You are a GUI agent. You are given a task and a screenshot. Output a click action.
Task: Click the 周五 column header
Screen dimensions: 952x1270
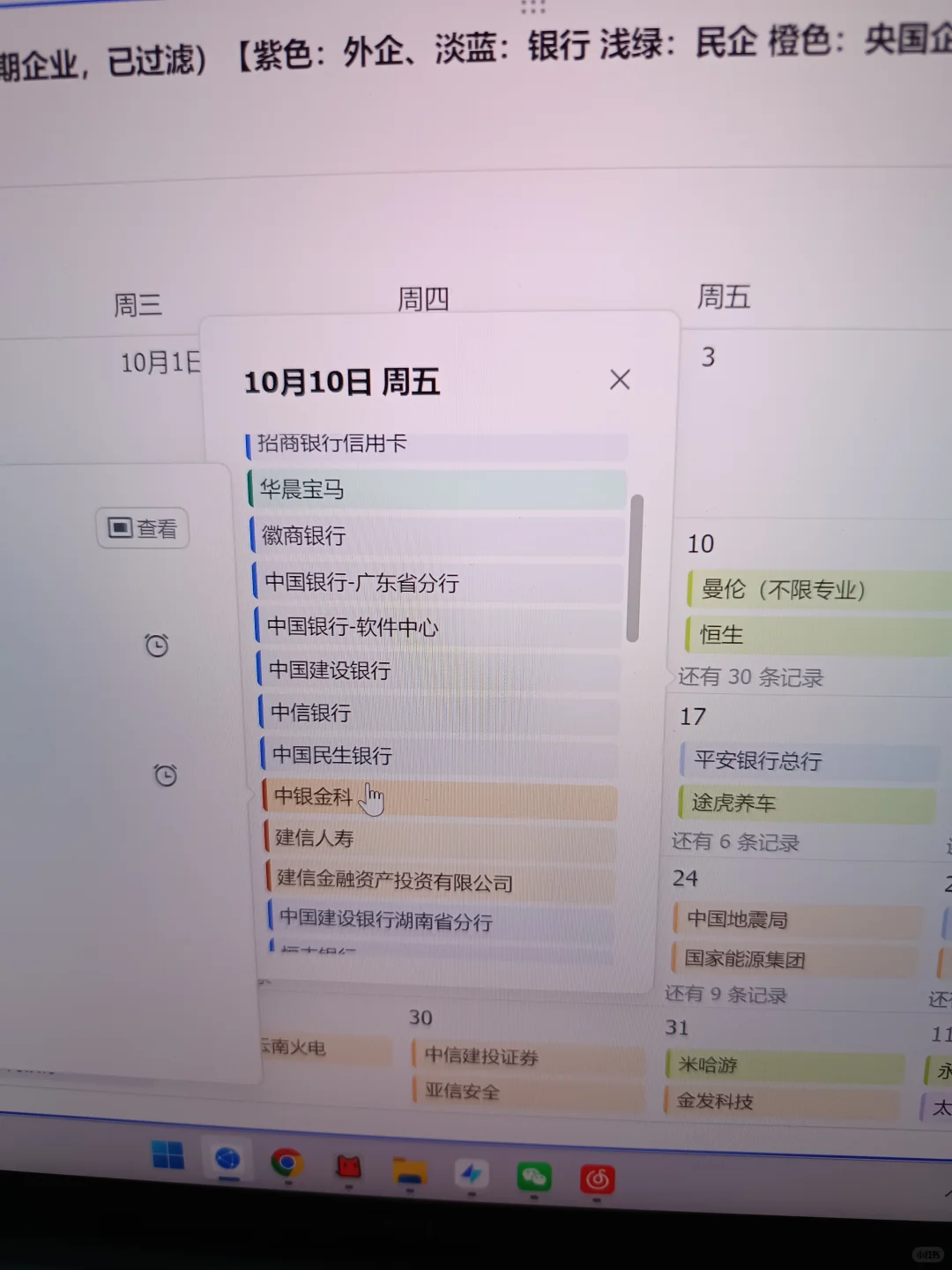pyautogui.click(x=724, y=297)
